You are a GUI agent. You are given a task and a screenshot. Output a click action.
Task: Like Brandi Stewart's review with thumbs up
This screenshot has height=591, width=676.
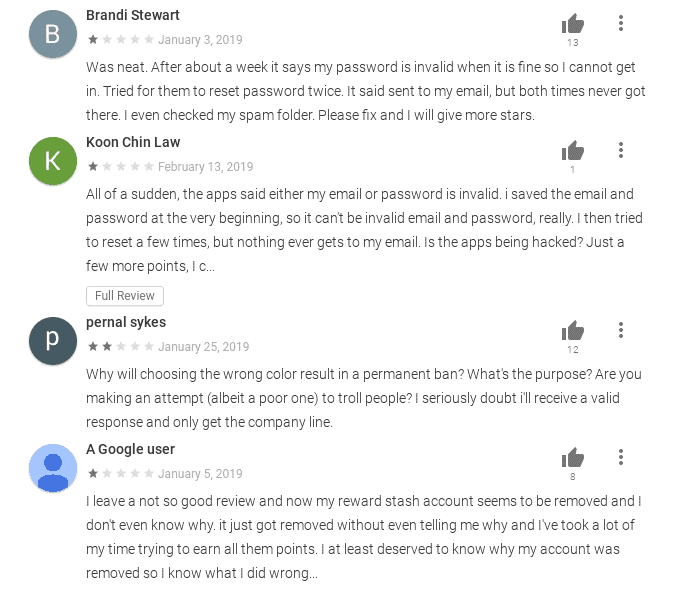573,24
